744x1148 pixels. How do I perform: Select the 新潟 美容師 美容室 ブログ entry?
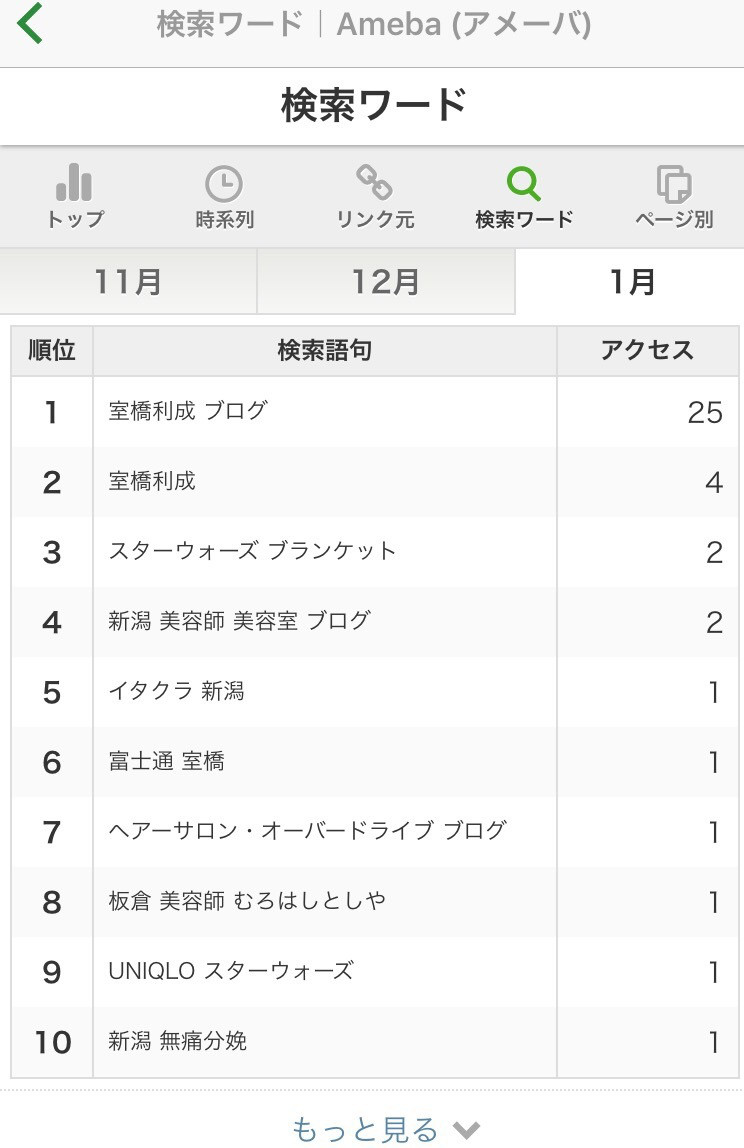pyautogui.click(x=239, y=621)
